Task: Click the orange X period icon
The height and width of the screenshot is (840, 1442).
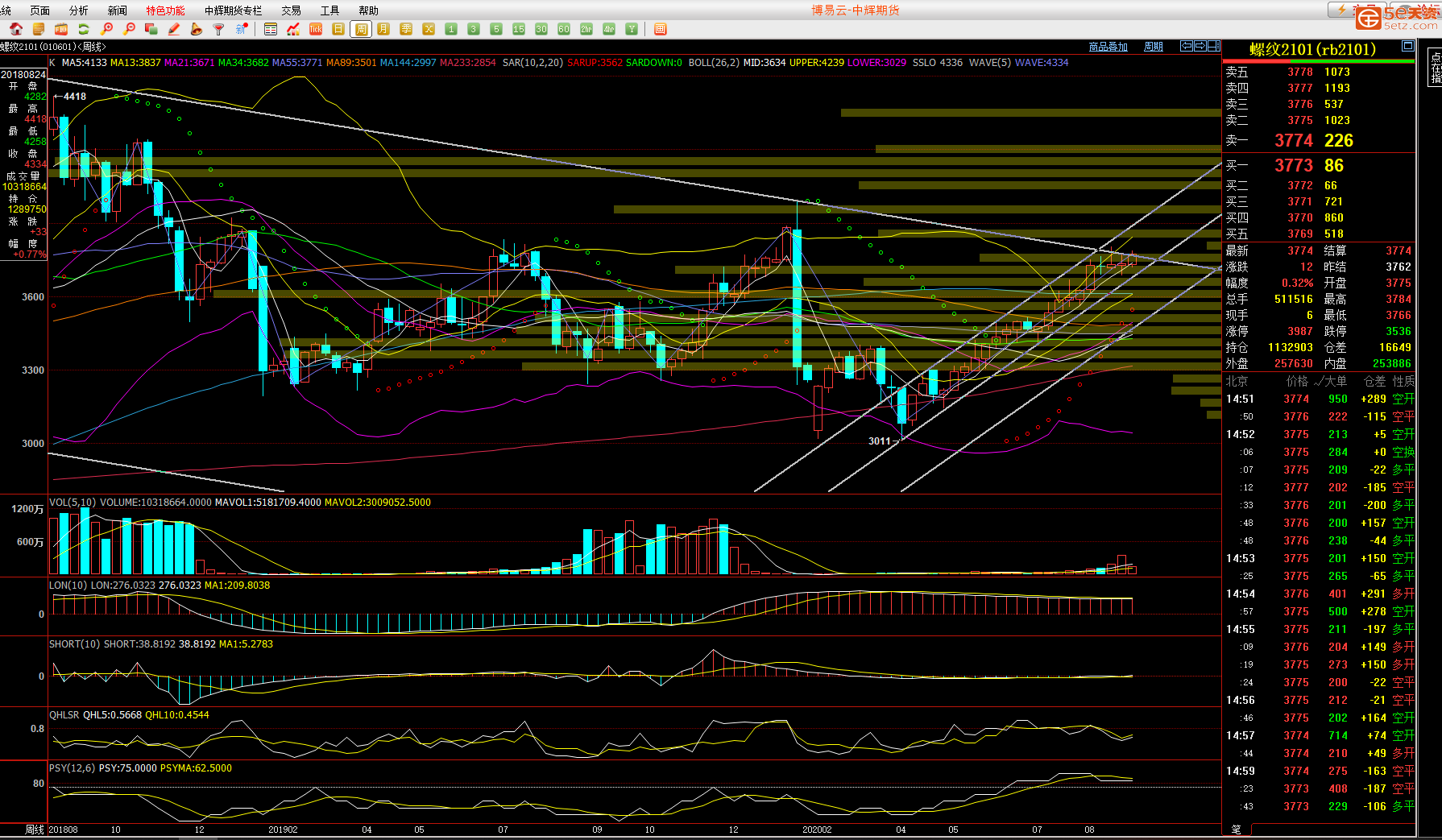Action: [x=429, y=29]
